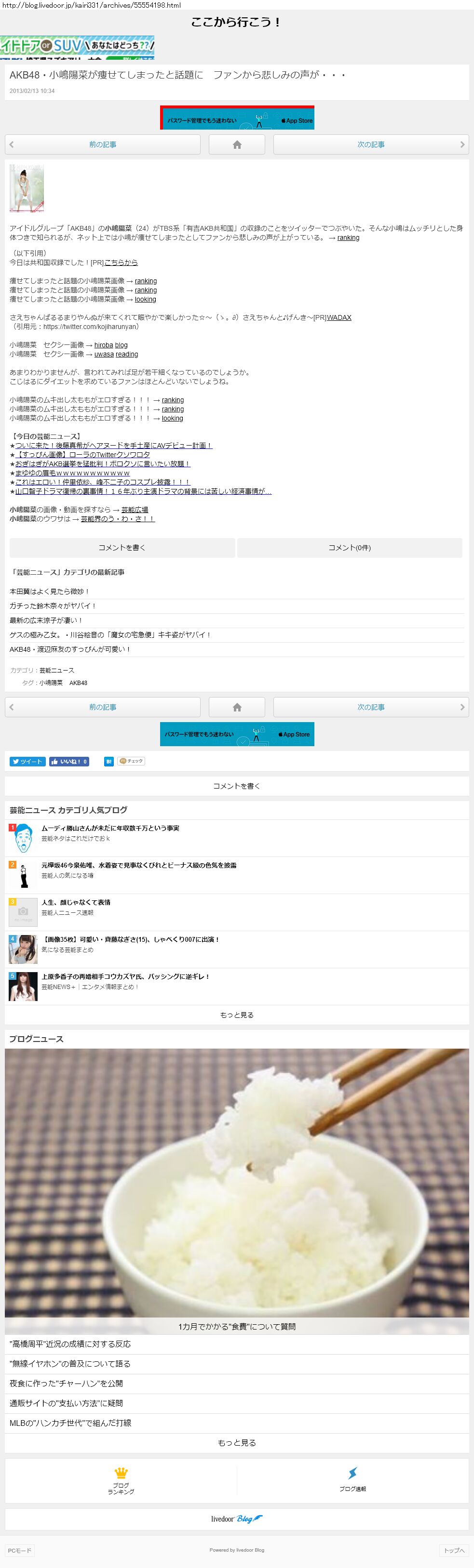Open the 山口智子ドラマ復帰 news link

(144, 490)
